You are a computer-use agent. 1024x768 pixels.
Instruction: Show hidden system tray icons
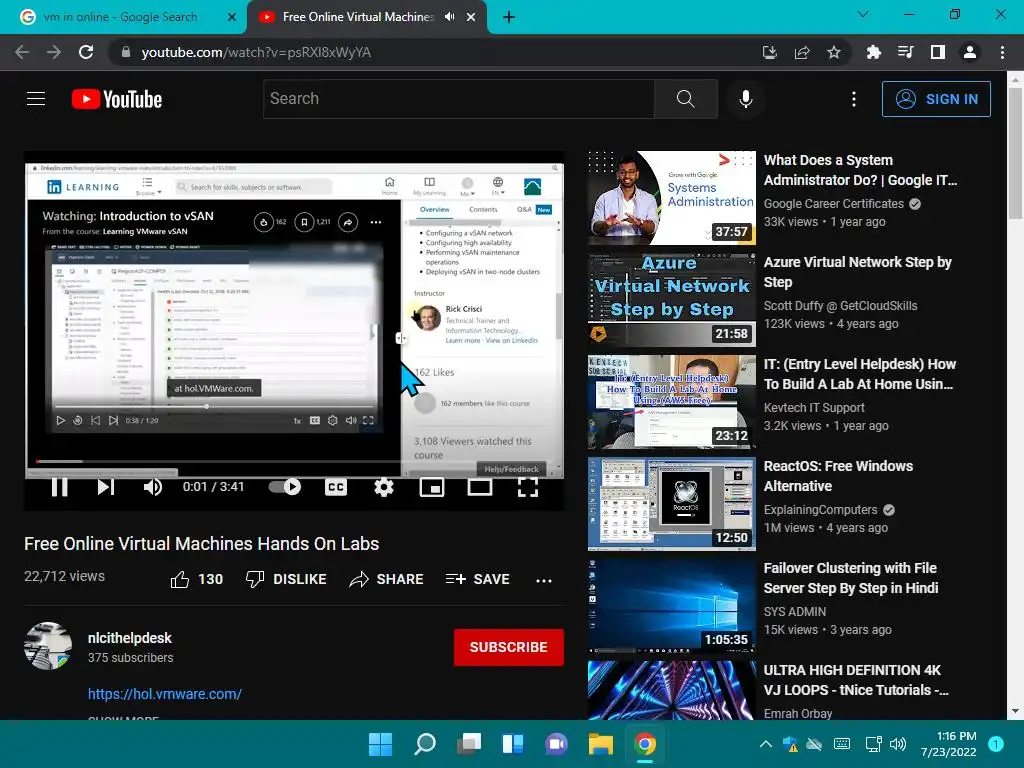click(766, 744)
